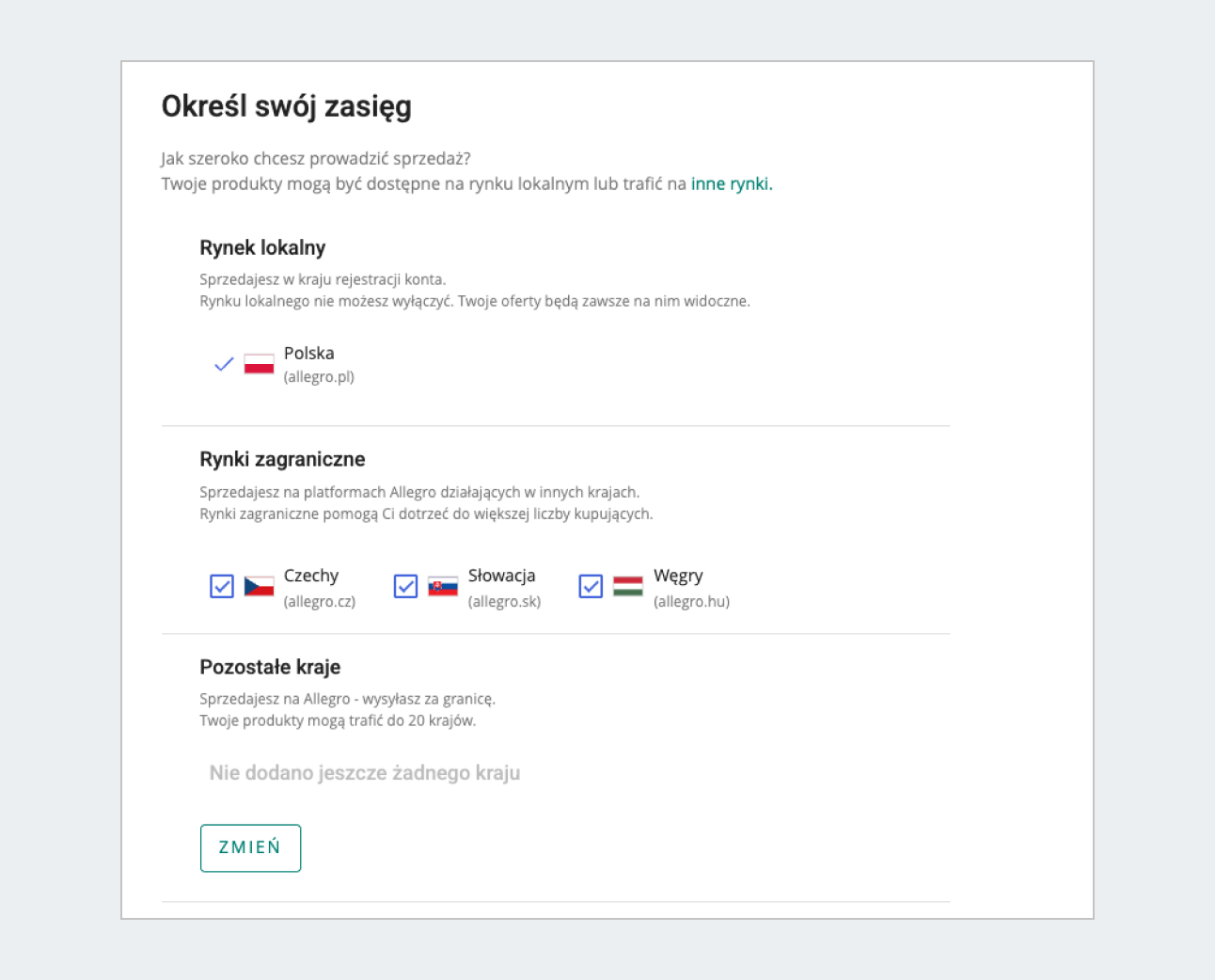Click the allegro.pl domain text
The height and width of the screenshot is (980, 1215).
pos(319,377)
